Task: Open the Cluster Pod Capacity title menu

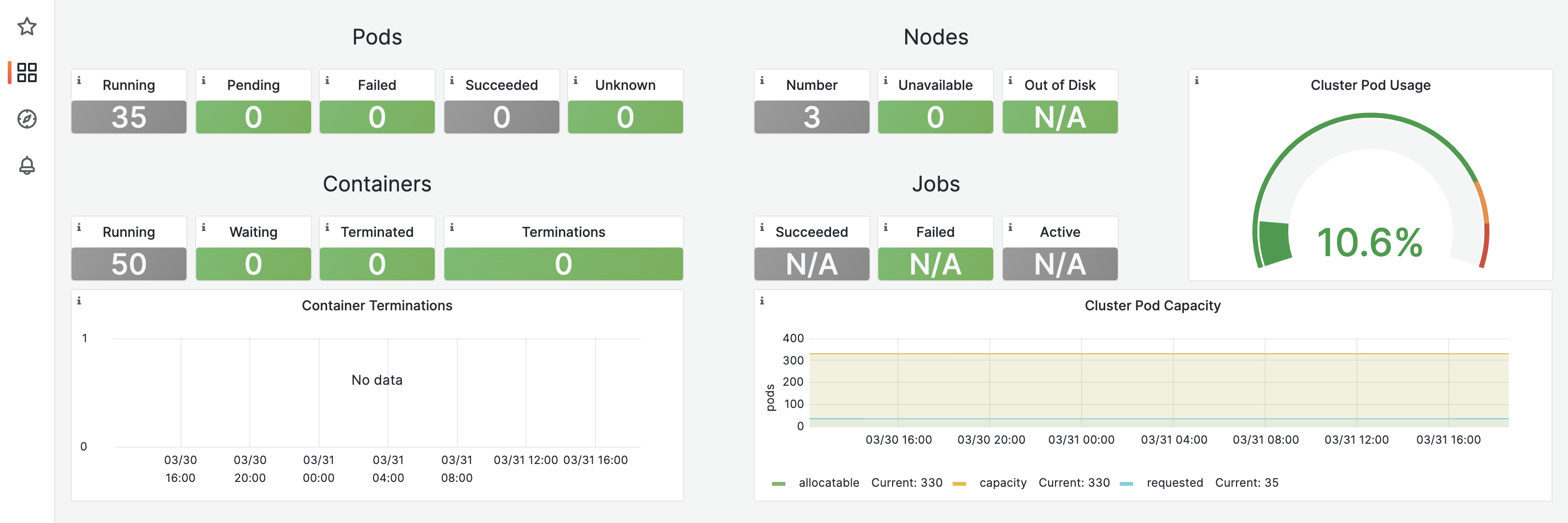Action: (x=1152, y=305)
